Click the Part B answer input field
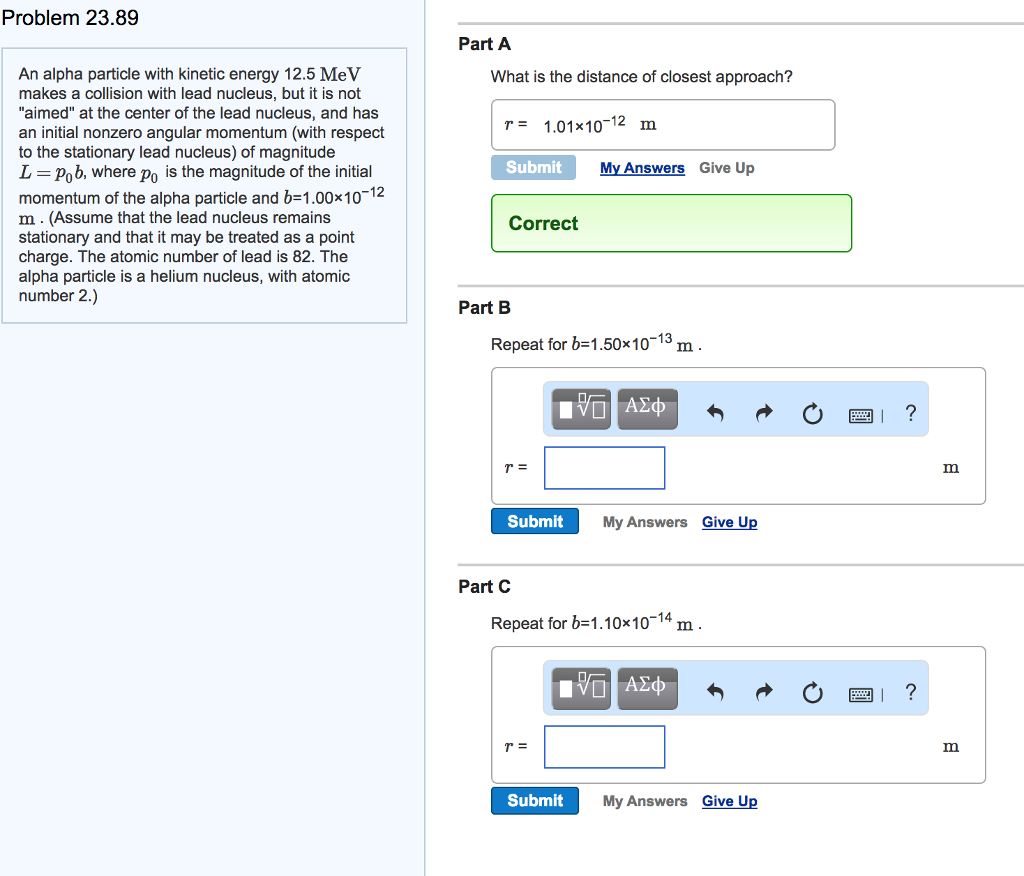 tap(604, 468)
